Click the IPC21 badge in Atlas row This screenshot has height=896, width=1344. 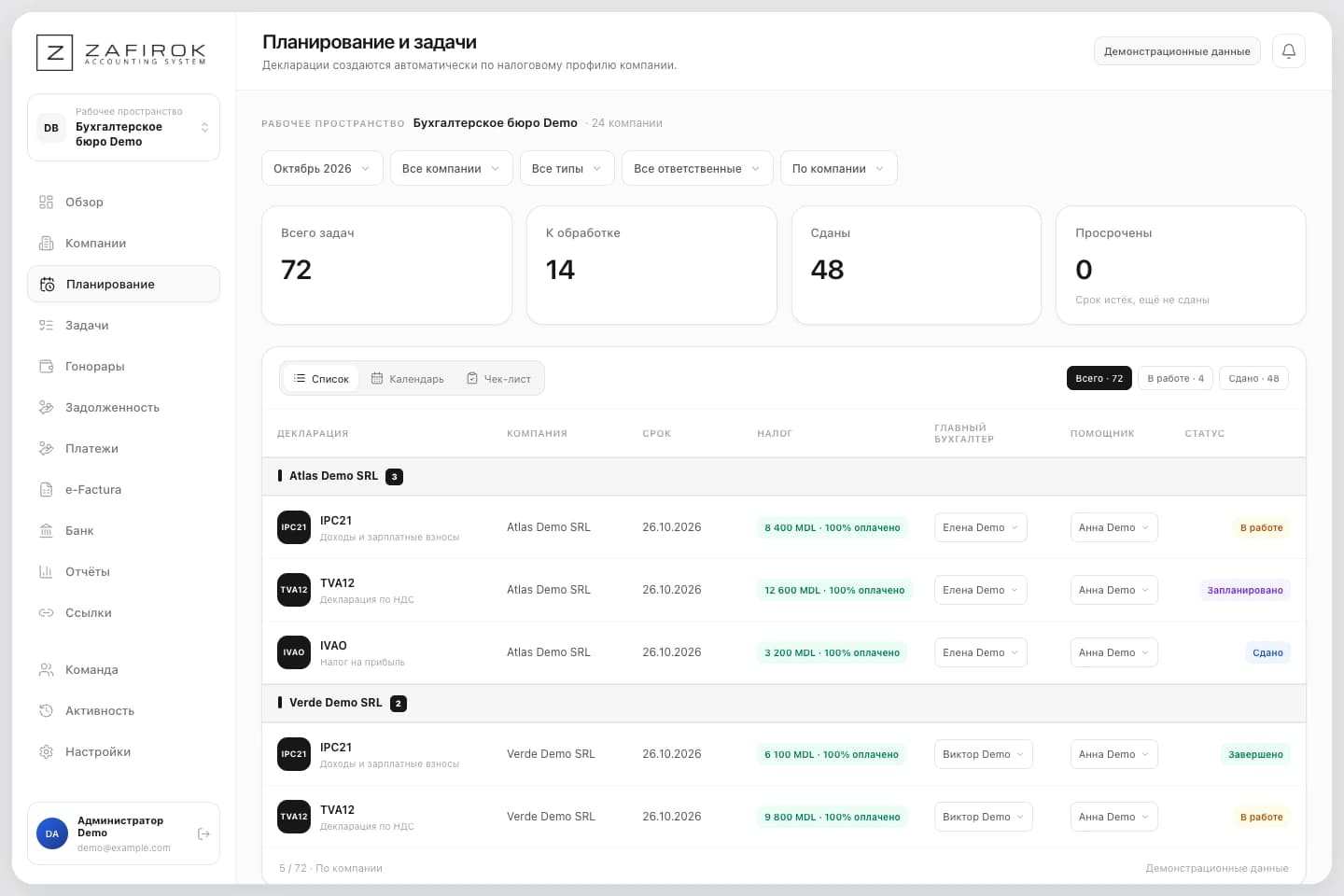point(294,527)
